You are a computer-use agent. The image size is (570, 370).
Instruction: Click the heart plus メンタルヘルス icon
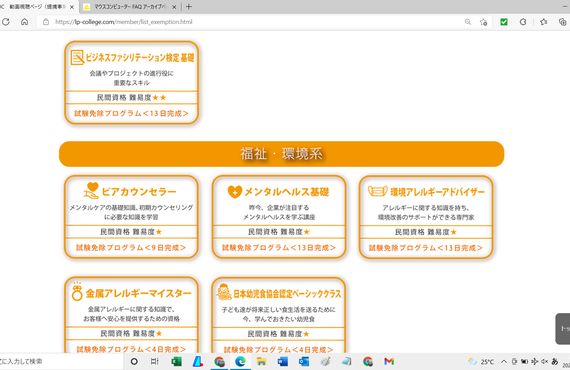coord(234,192)
